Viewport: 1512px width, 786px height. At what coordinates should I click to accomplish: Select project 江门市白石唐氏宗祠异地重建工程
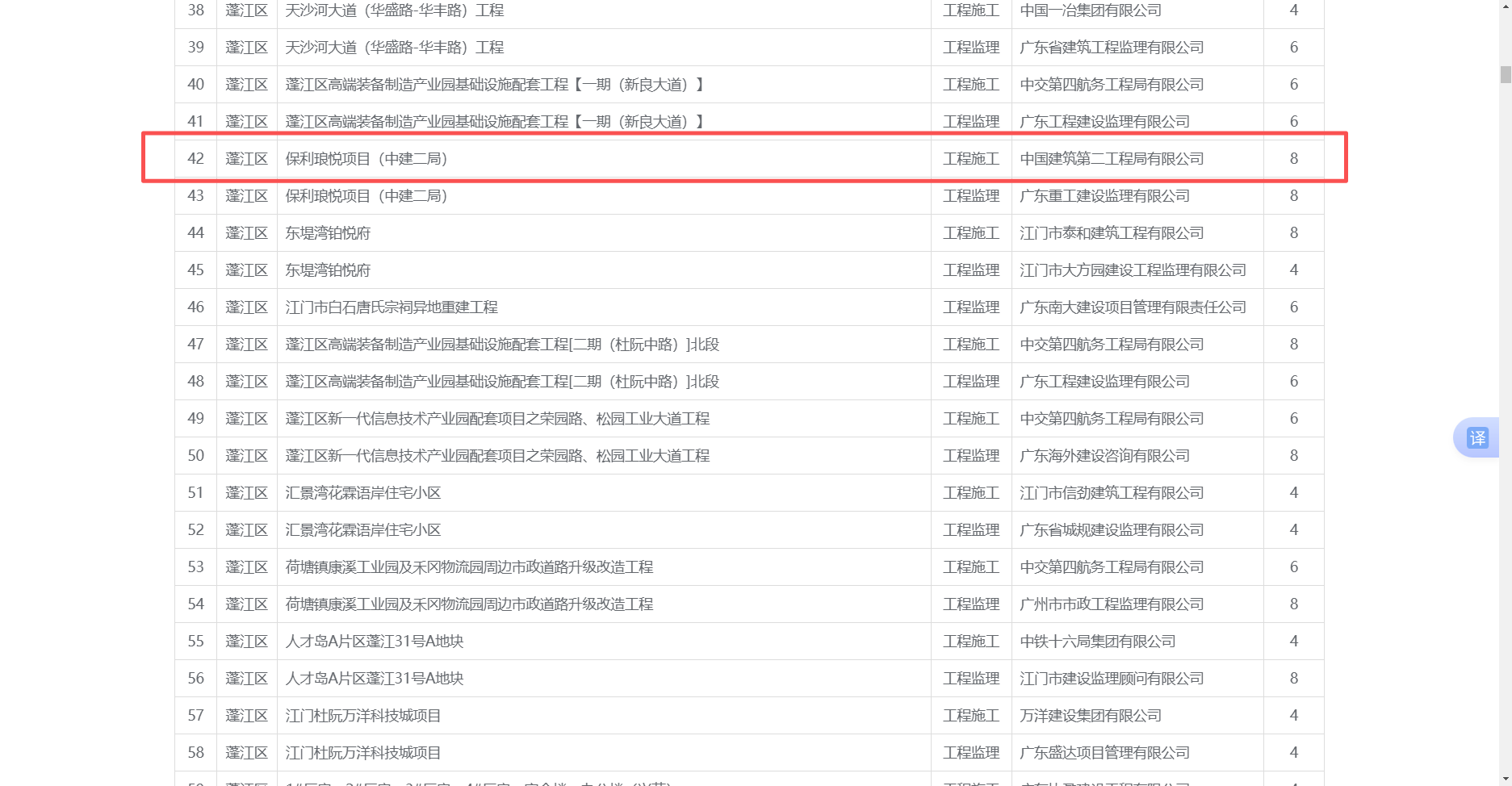click(x=392, y=307)
